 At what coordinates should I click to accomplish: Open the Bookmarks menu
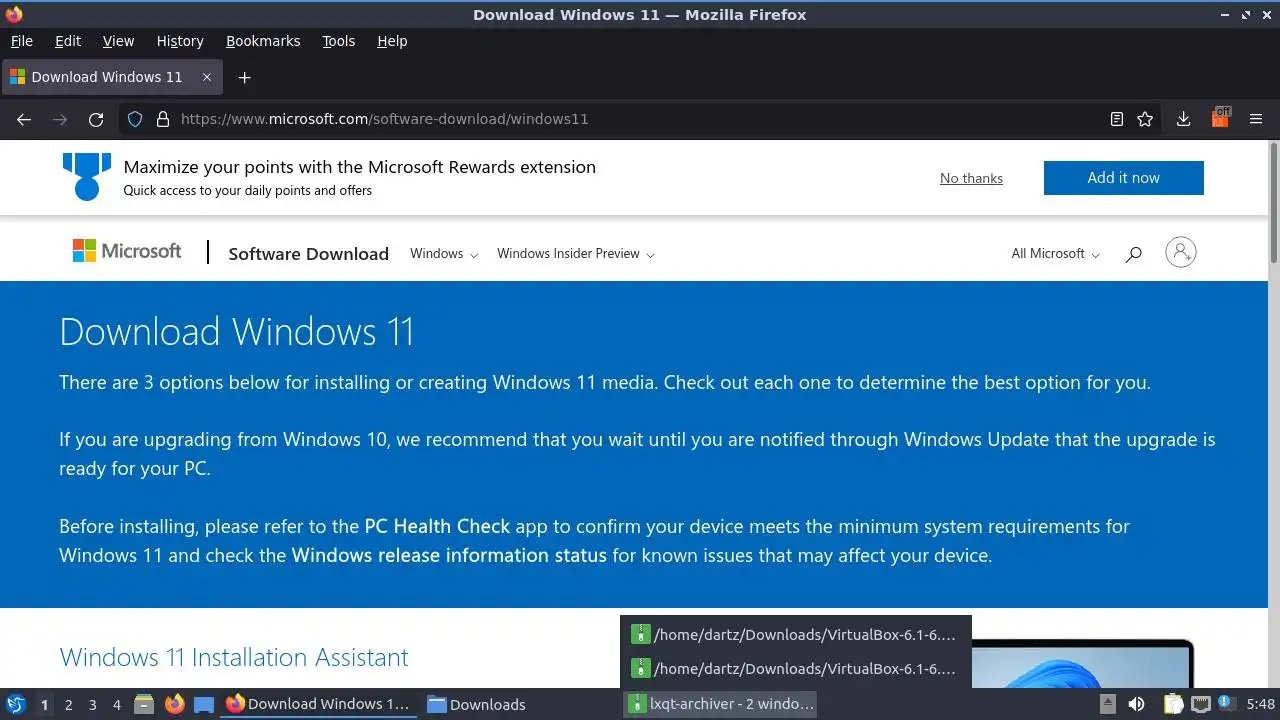[x=263, y=41]
